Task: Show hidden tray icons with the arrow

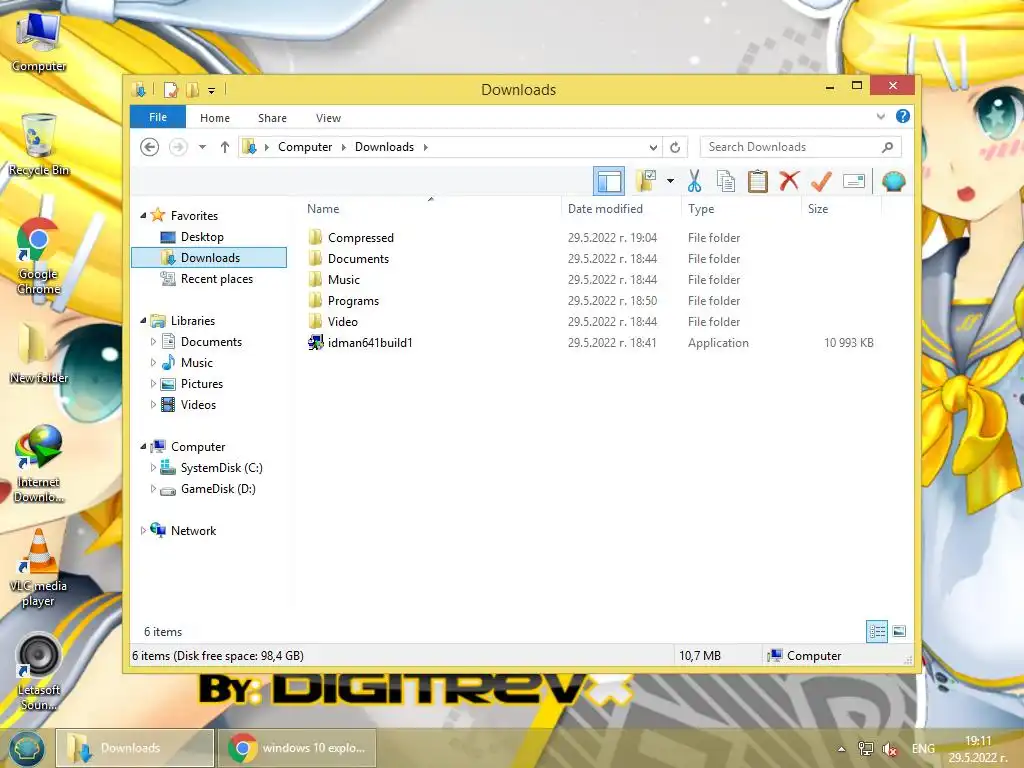Action: point(841,749)
